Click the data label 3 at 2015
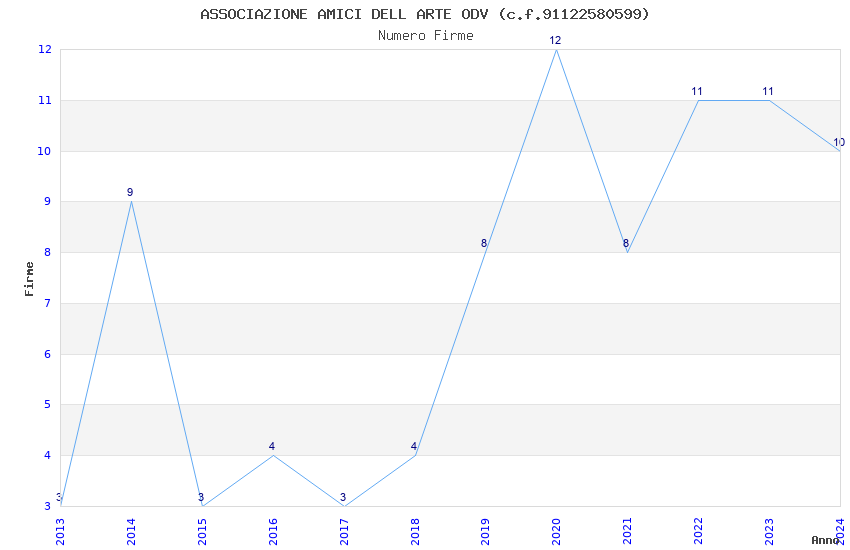 (x=201, y=497)
